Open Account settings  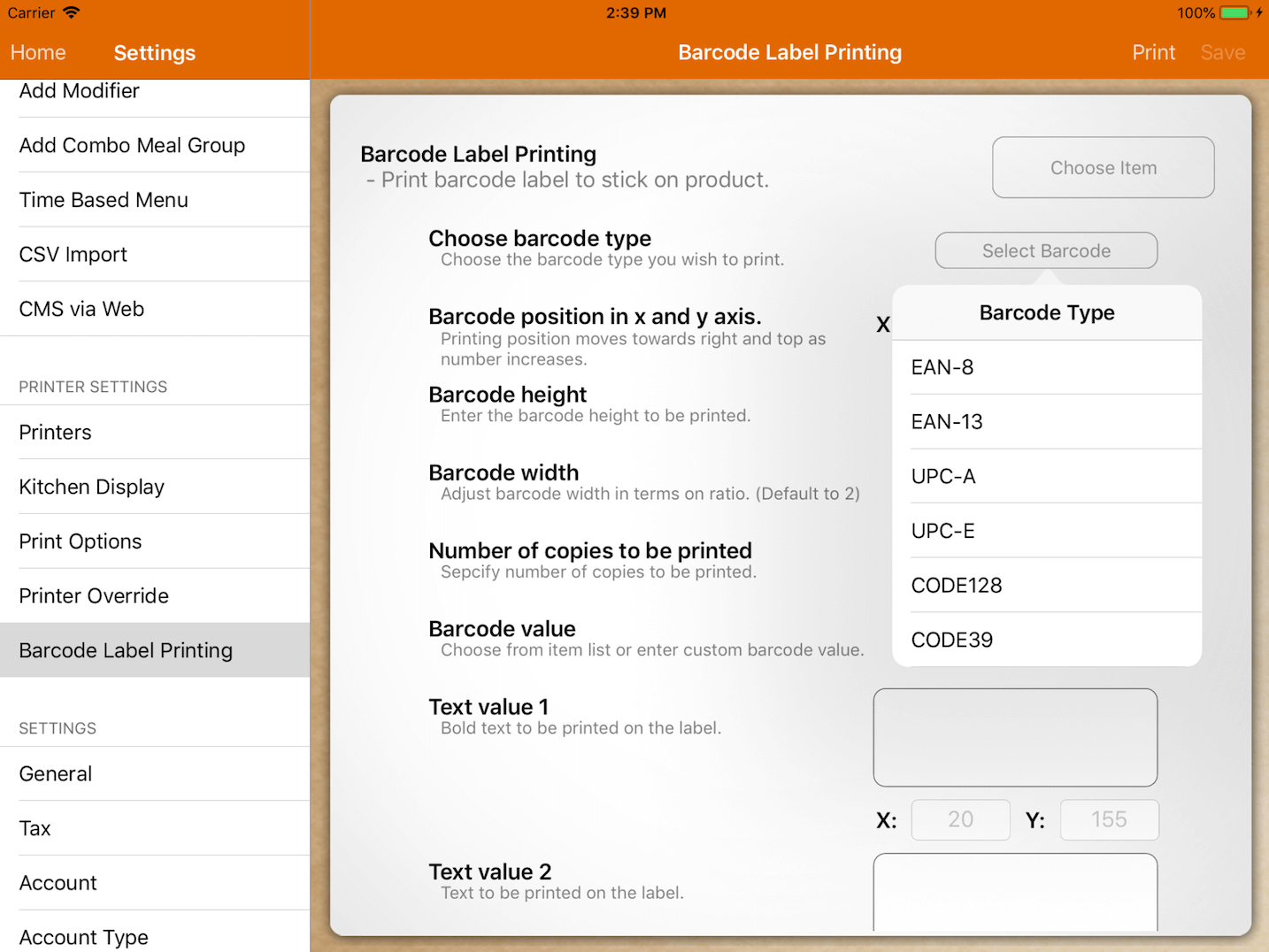click(155, 883)
